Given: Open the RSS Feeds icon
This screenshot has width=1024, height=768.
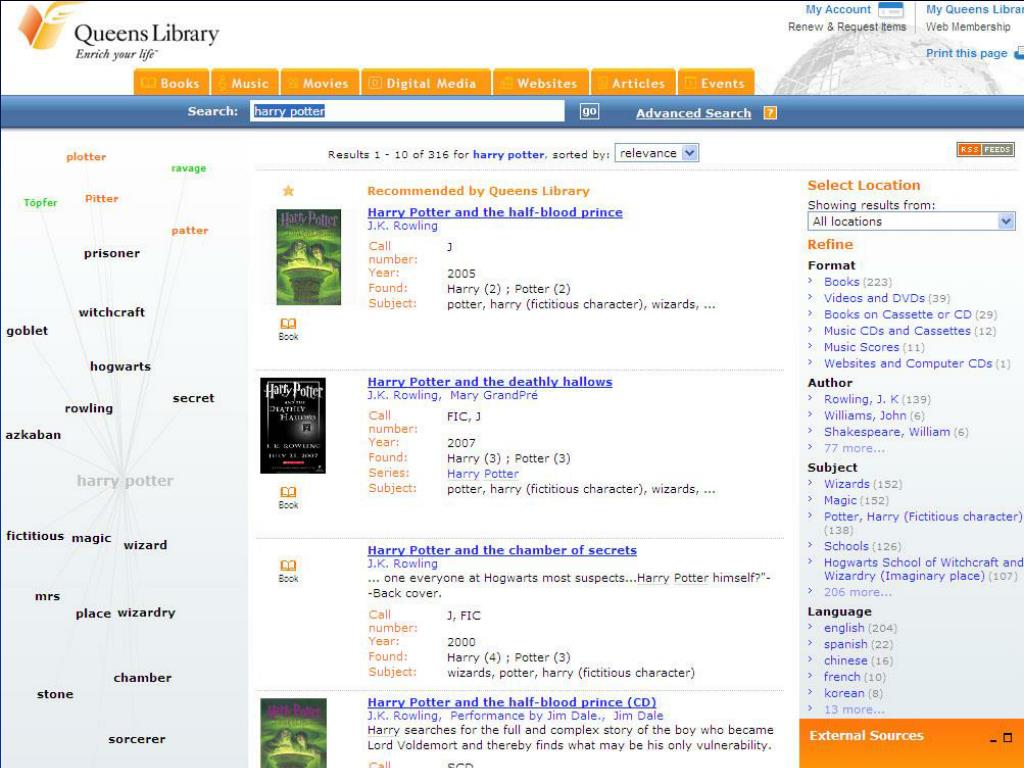Looking at the screenshot, I should point(985,150).
